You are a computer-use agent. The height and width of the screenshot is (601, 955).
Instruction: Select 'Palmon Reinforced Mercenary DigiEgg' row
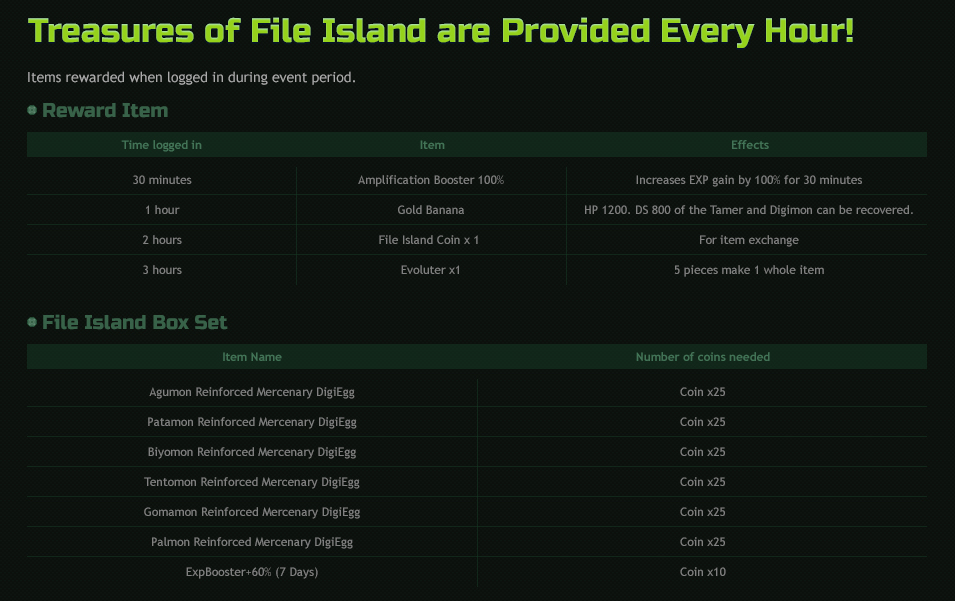coord(477,542)
